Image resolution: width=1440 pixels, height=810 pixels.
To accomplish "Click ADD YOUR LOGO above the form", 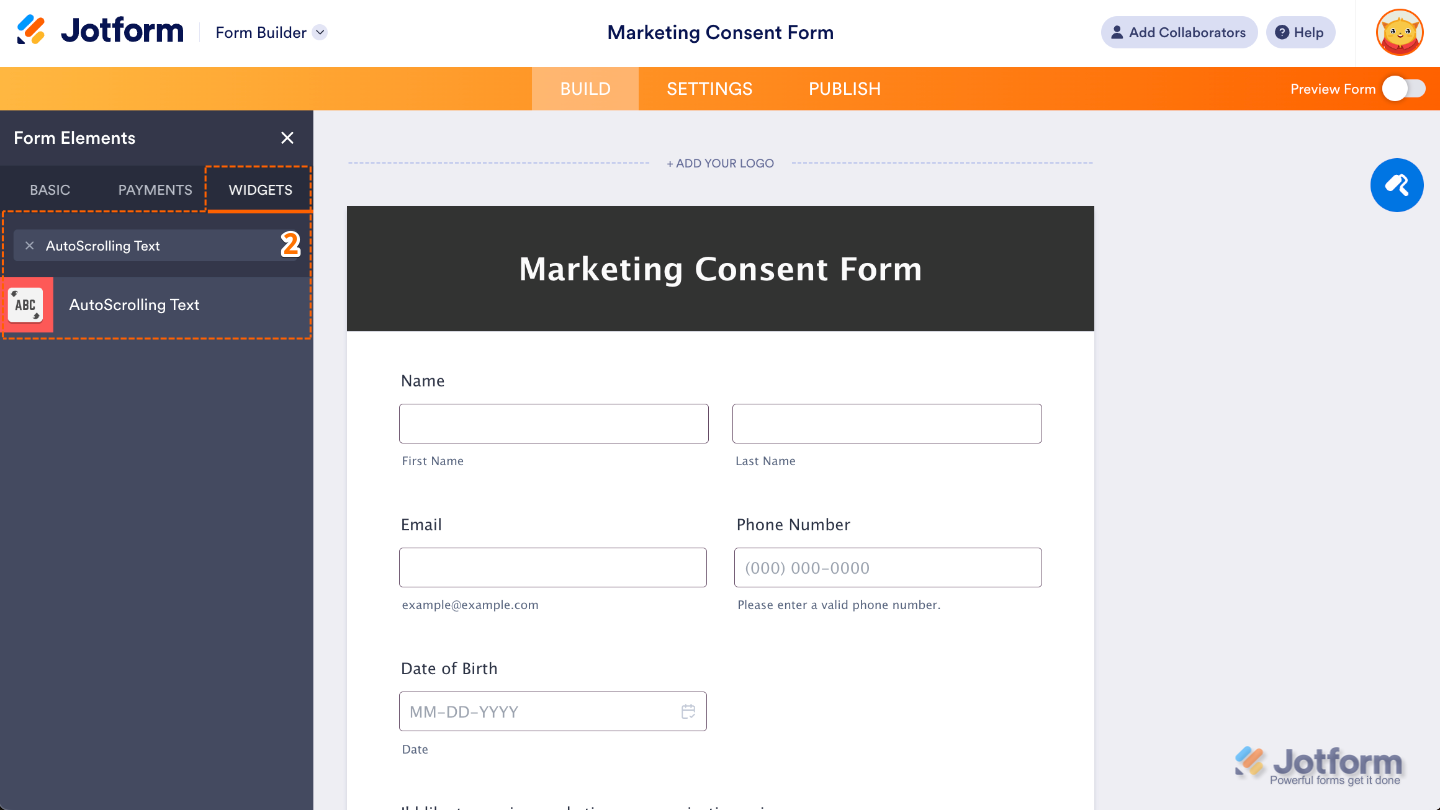I will tap(720, 162).
